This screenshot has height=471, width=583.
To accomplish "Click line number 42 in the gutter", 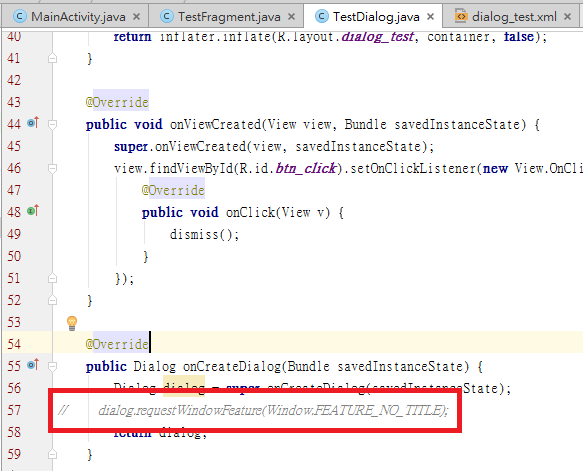I will pos(14,80).
